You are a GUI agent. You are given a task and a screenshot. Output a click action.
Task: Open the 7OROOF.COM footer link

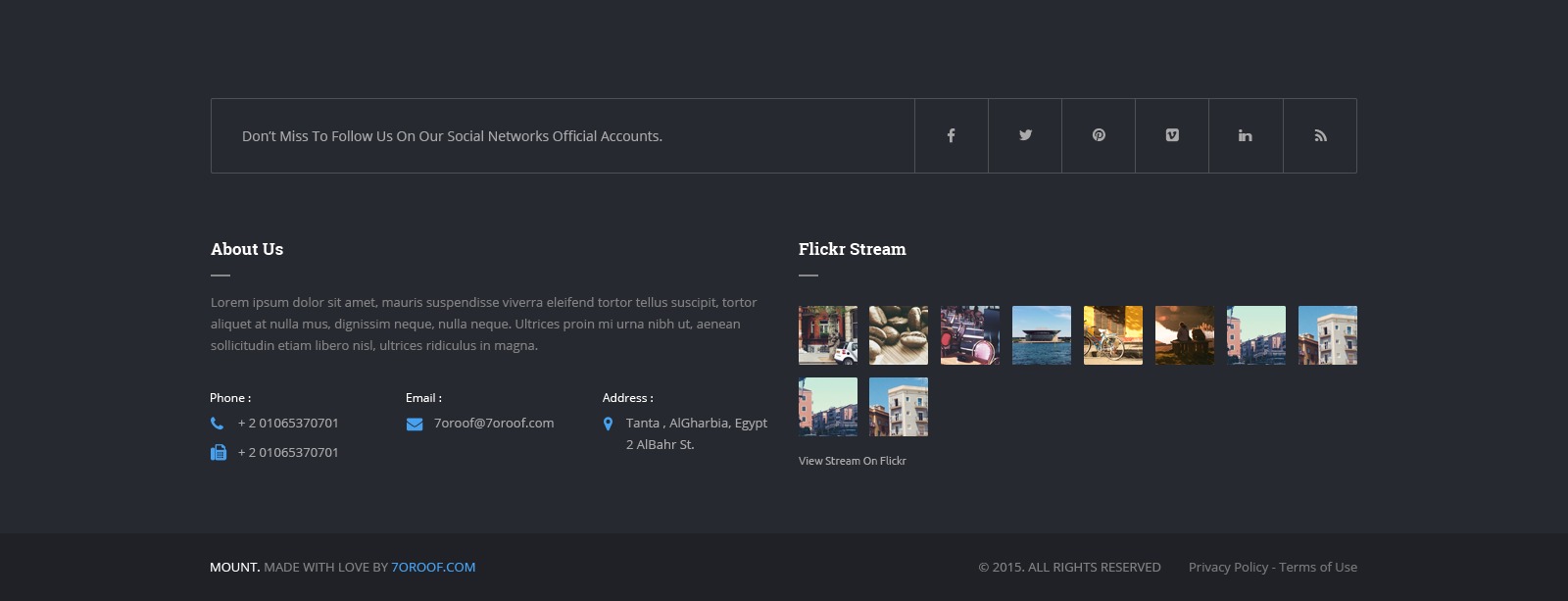433,567
